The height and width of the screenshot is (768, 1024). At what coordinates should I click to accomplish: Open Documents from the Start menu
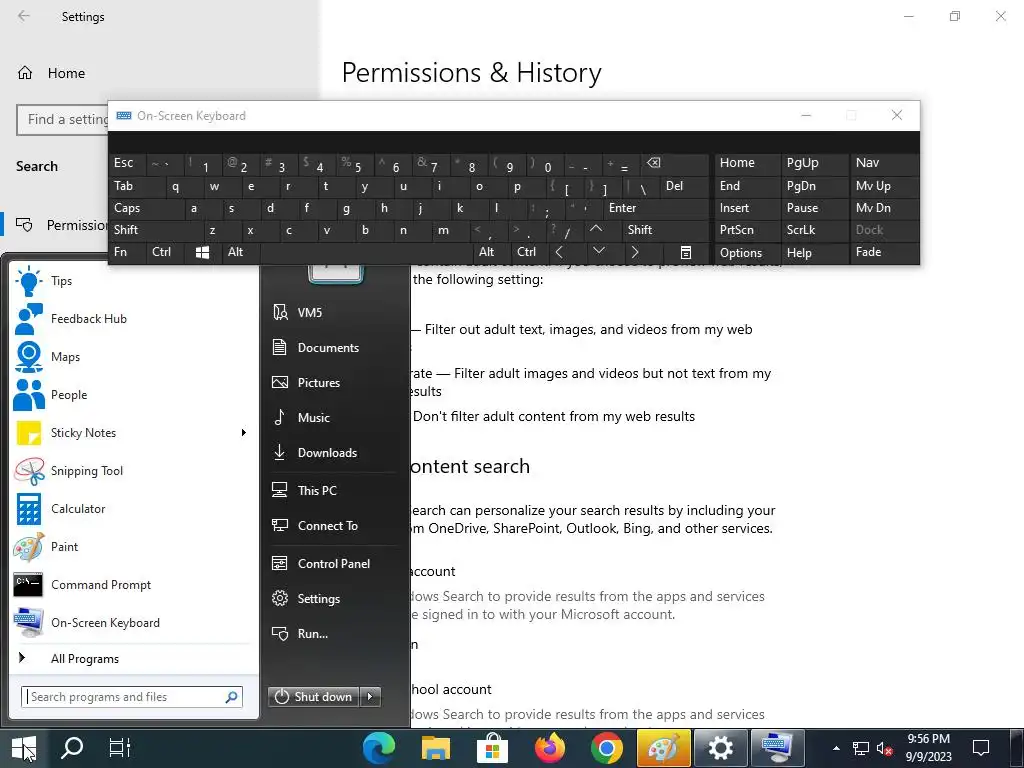[x=333, y=347]
